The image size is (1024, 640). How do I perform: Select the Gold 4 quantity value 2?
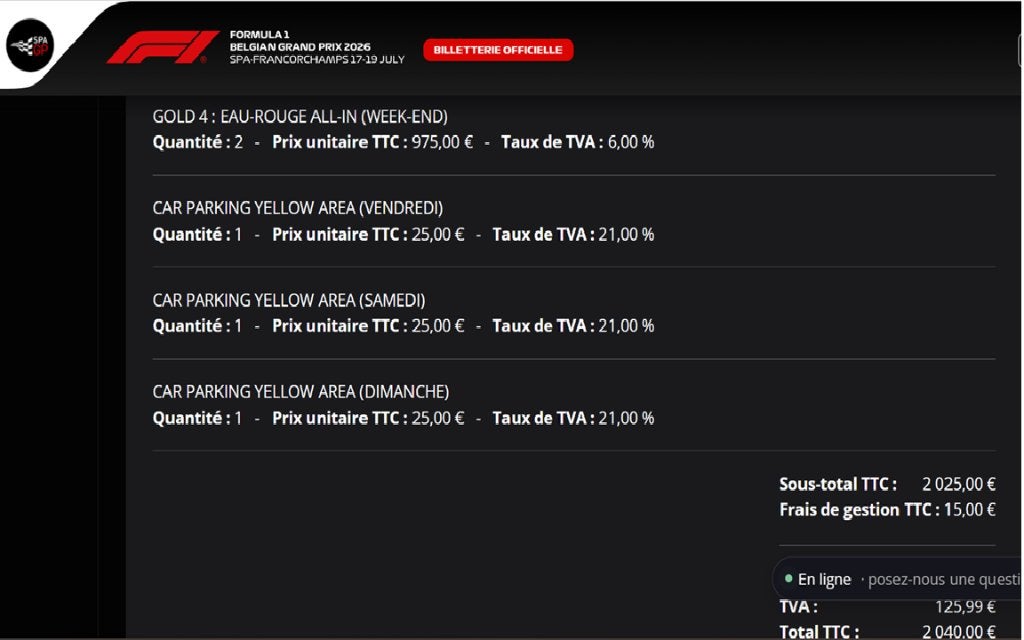tap(238, 142)
